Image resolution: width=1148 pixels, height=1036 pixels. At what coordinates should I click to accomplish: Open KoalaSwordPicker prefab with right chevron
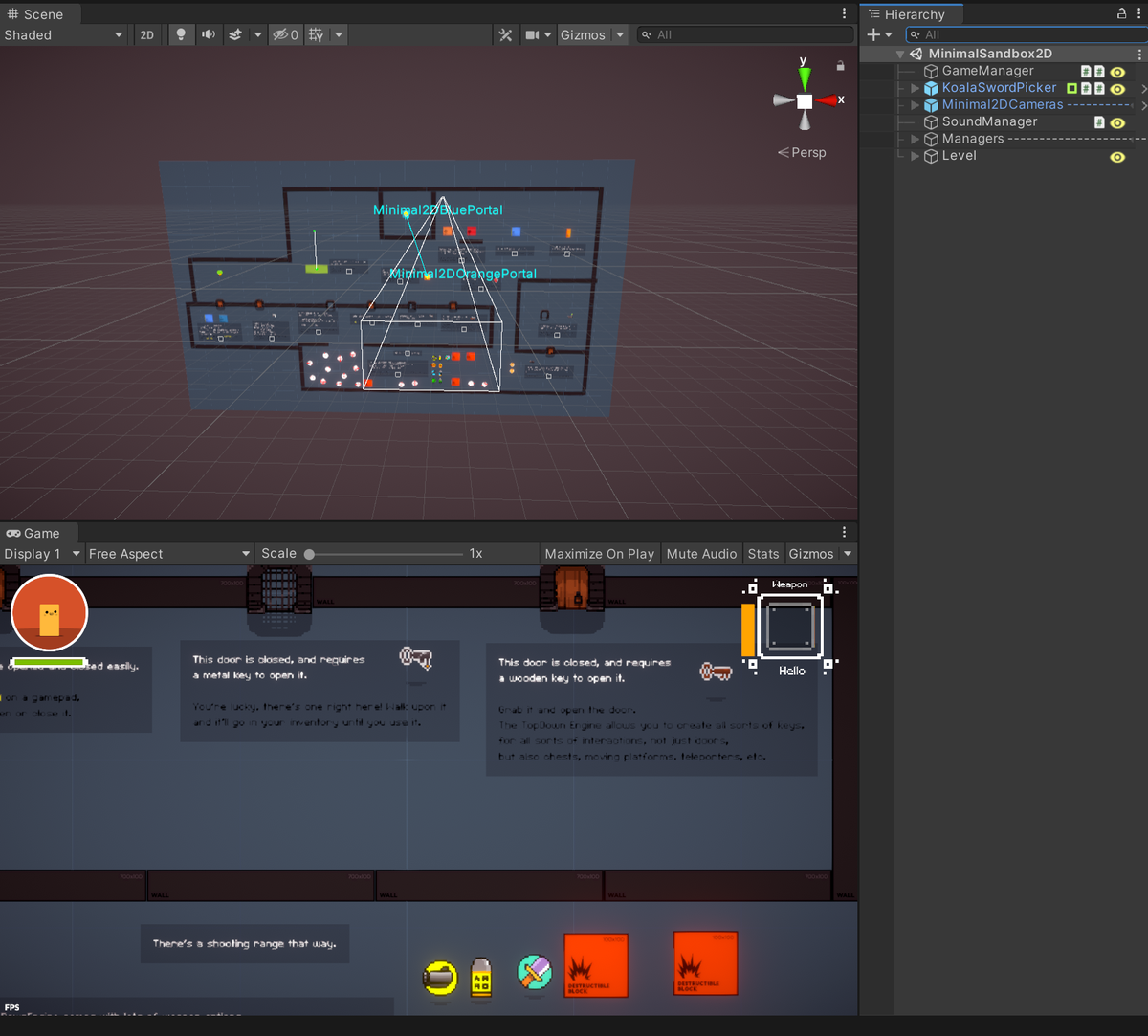1143,88
